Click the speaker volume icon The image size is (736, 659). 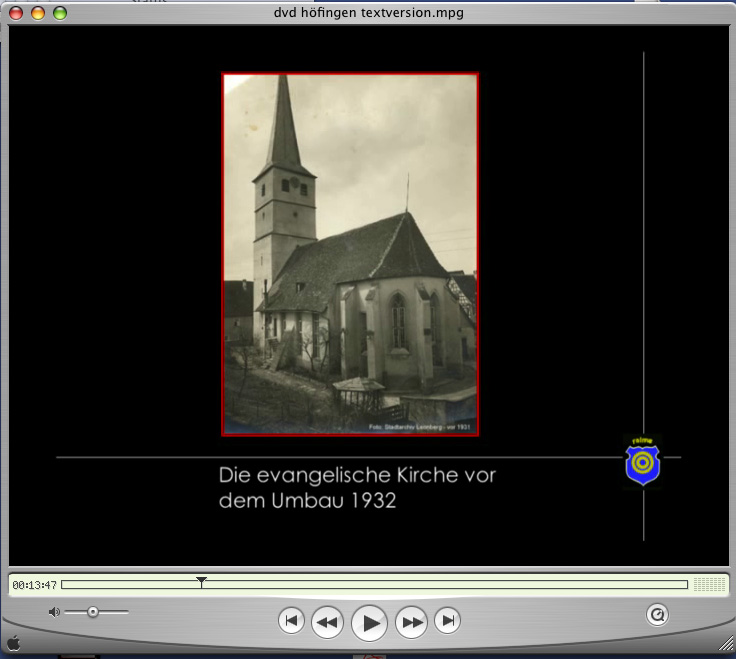coord(54,612)
